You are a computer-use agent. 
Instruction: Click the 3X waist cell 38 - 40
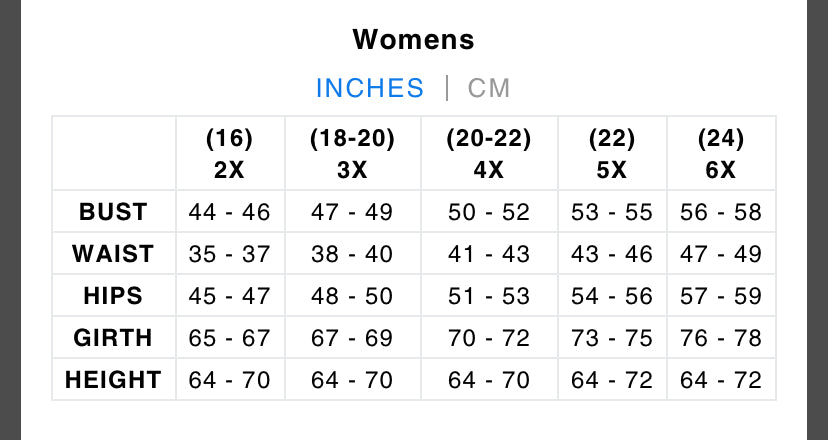pyautogui.click(x=352, y=254)
